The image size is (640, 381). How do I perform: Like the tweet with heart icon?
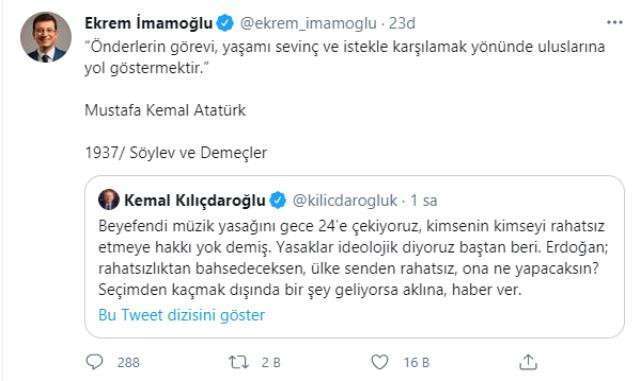pos(379,362)
